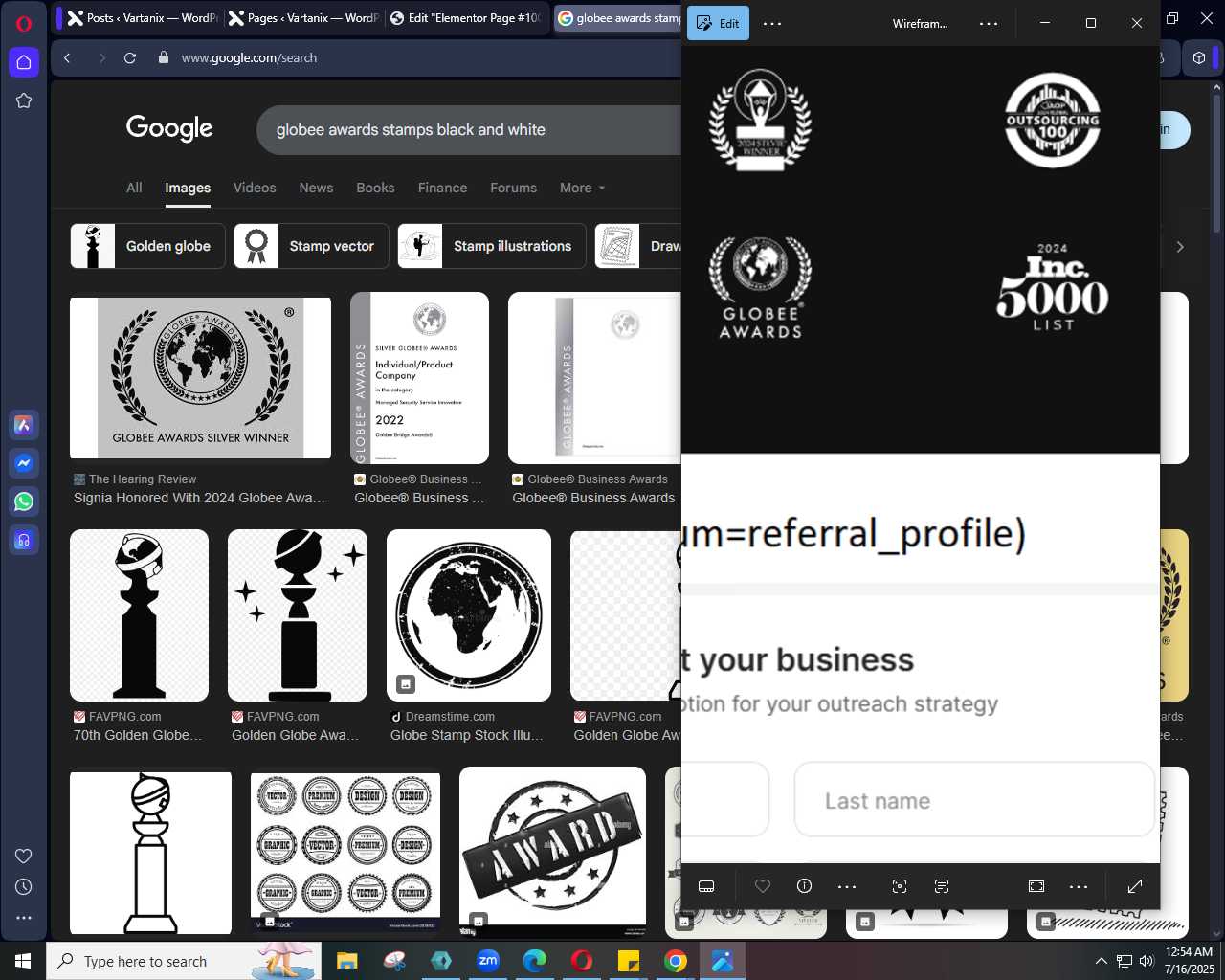Screen dimensions: 1225x980
Task: Open Opera sidebar heart pinboards icon
Action: pyautogui.click(x=24, y=857)
